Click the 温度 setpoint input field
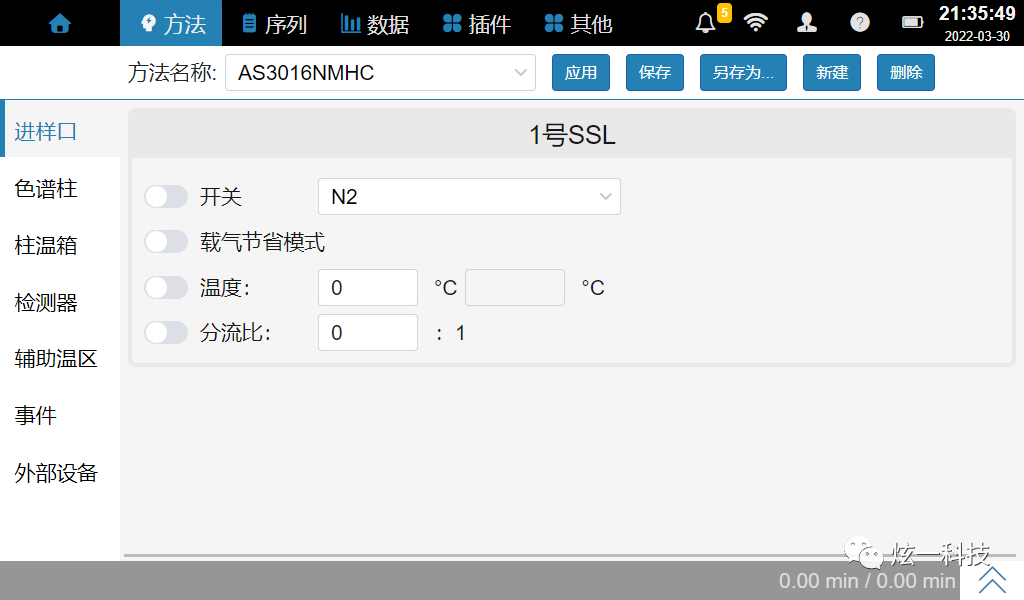Image resolution: width=1024 pixels, height=600 pixels. tap(368, 287)
